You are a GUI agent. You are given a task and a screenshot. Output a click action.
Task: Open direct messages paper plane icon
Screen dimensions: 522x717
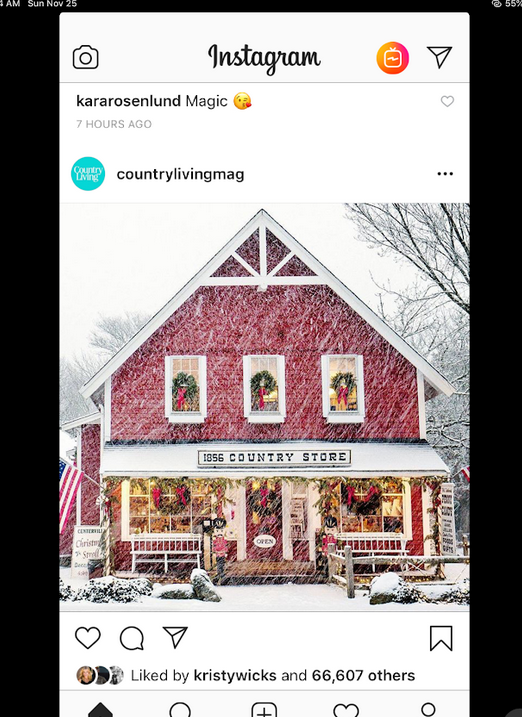pyautogui.click(x=440, y=57)
